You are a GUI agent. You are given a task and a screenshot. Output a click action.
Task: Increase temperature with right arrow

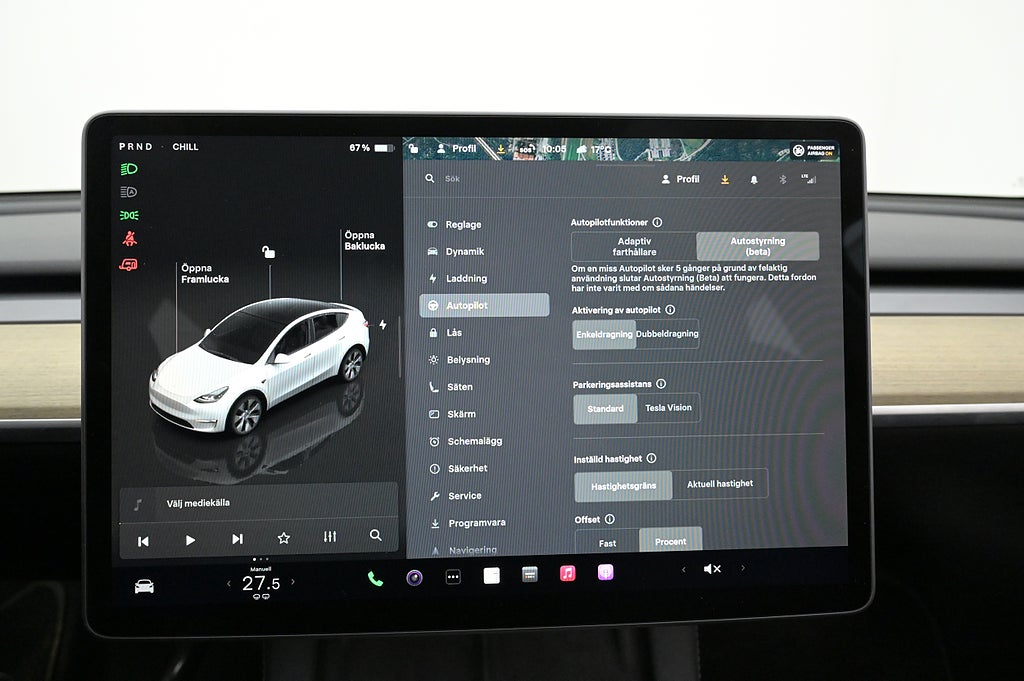tap(293, 582)
